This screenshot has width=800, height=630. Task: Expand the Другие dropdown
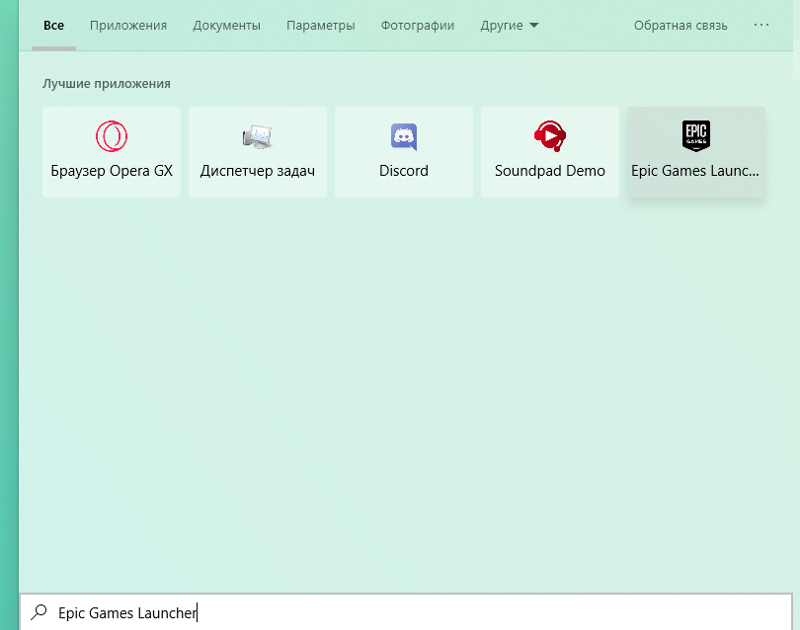[x=509, y=26]
